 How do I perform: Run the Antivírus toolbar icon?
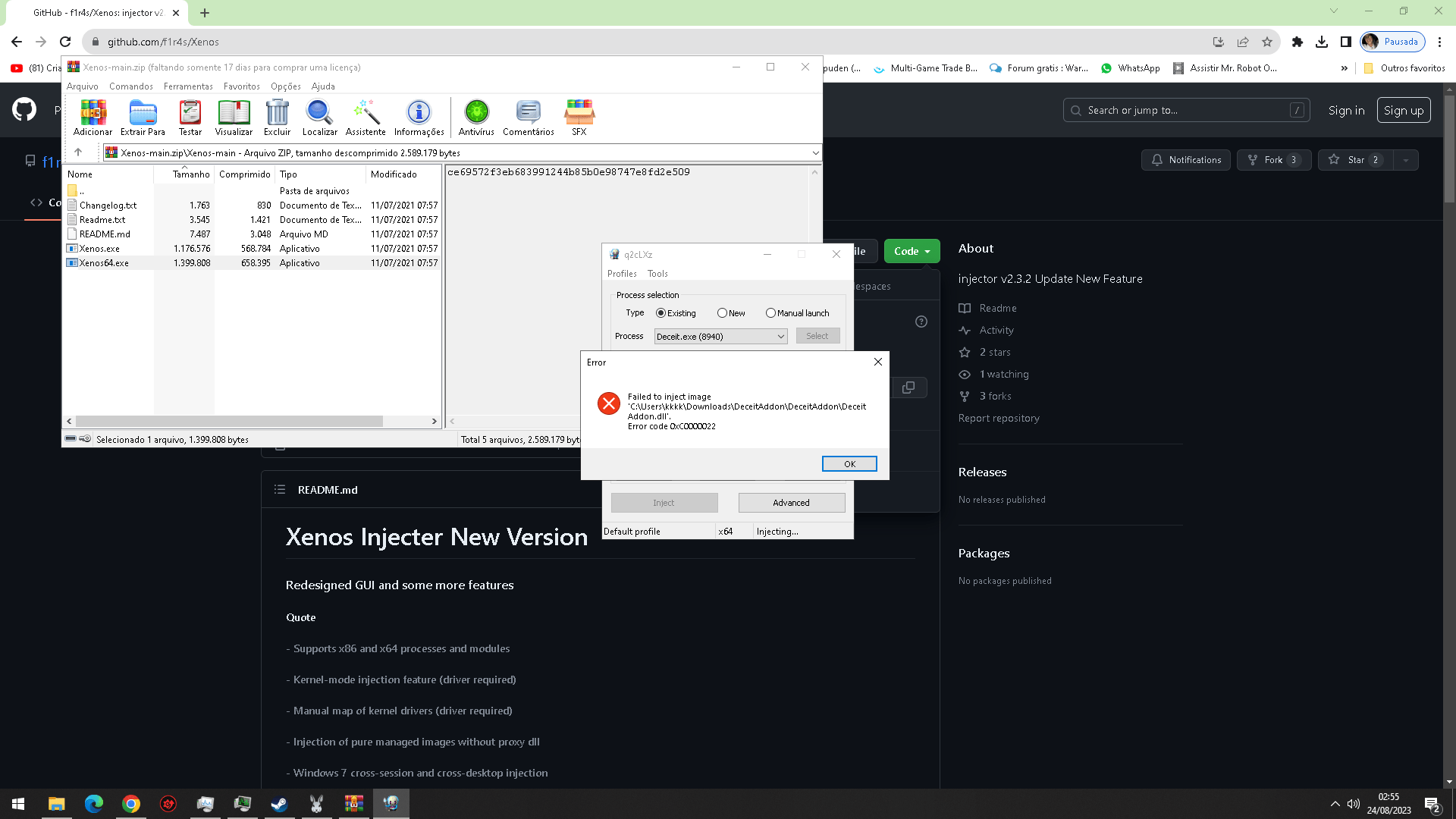(476, 118)
